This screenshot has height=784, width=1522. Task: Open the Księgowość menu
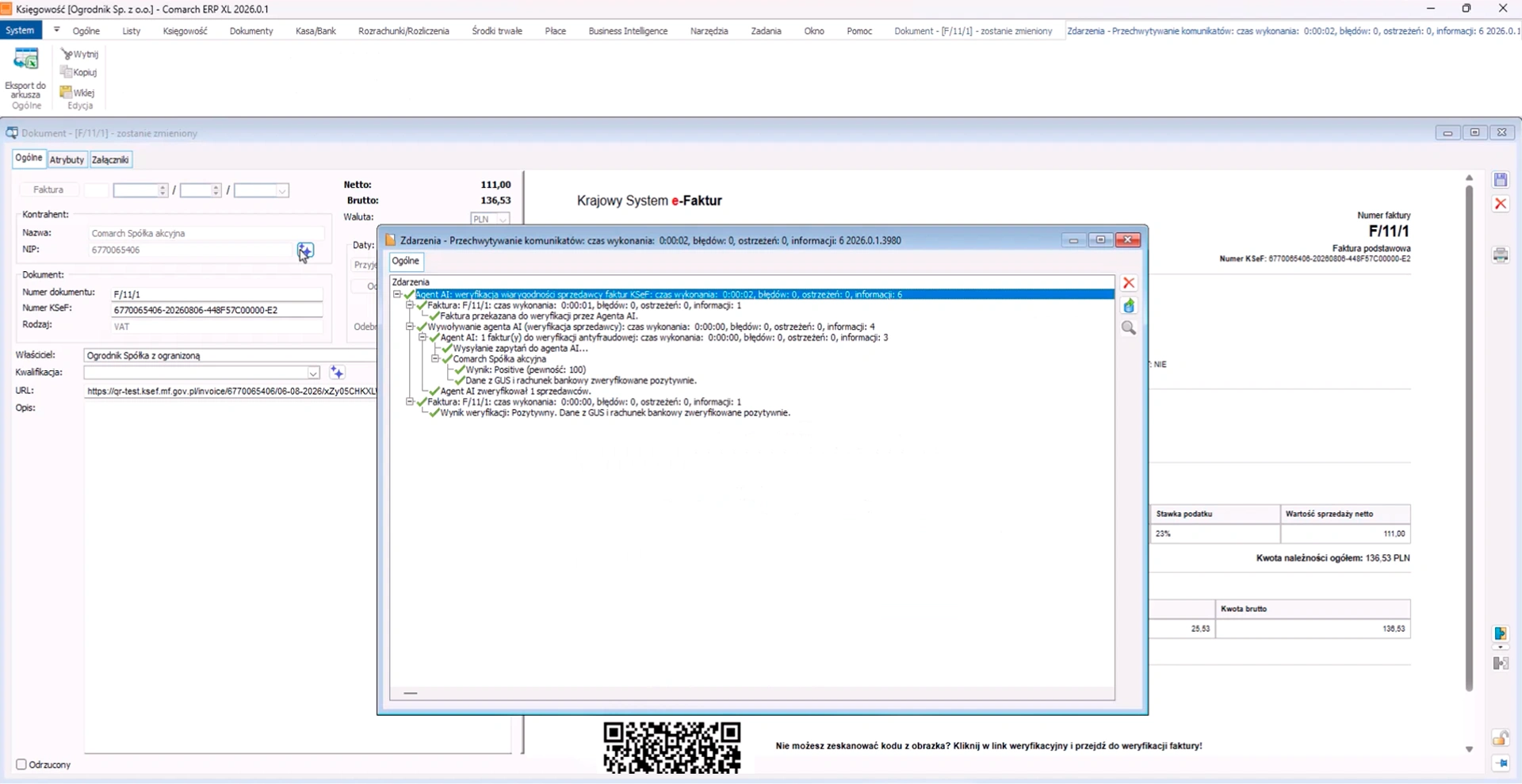185,31
